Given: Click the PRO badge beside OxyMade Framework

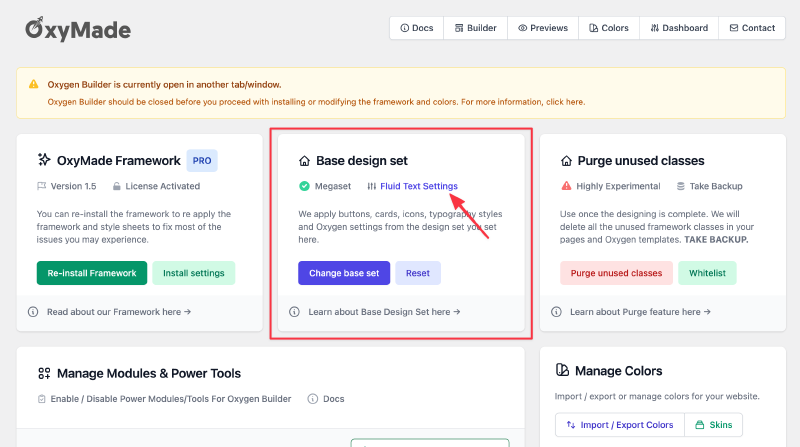Looking at the screenshot, I should (x=202, y=160).
